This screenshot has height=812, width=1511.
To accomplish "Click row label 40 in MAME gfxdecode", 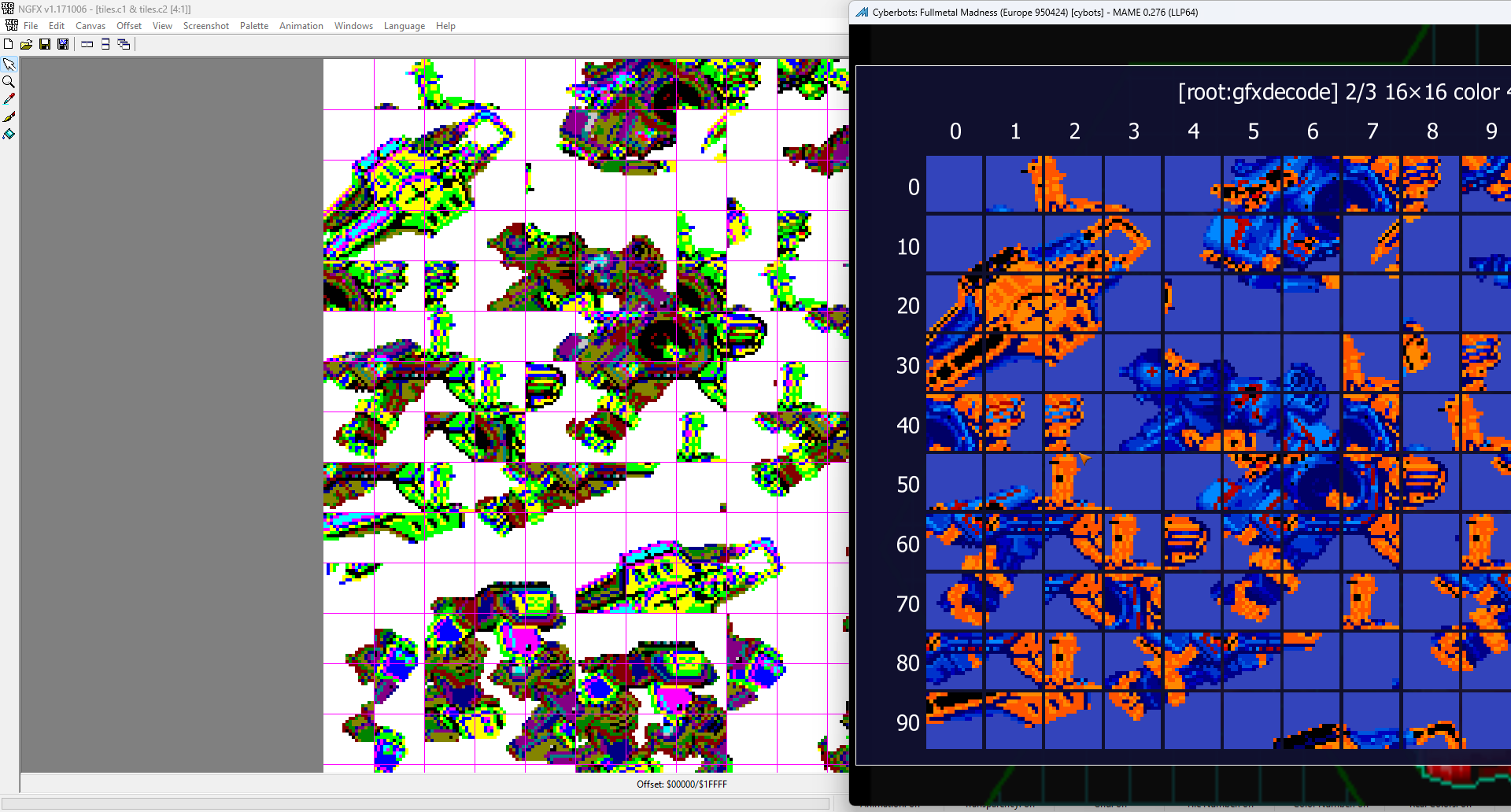I will pyautogui.click(x=908, y=426).
